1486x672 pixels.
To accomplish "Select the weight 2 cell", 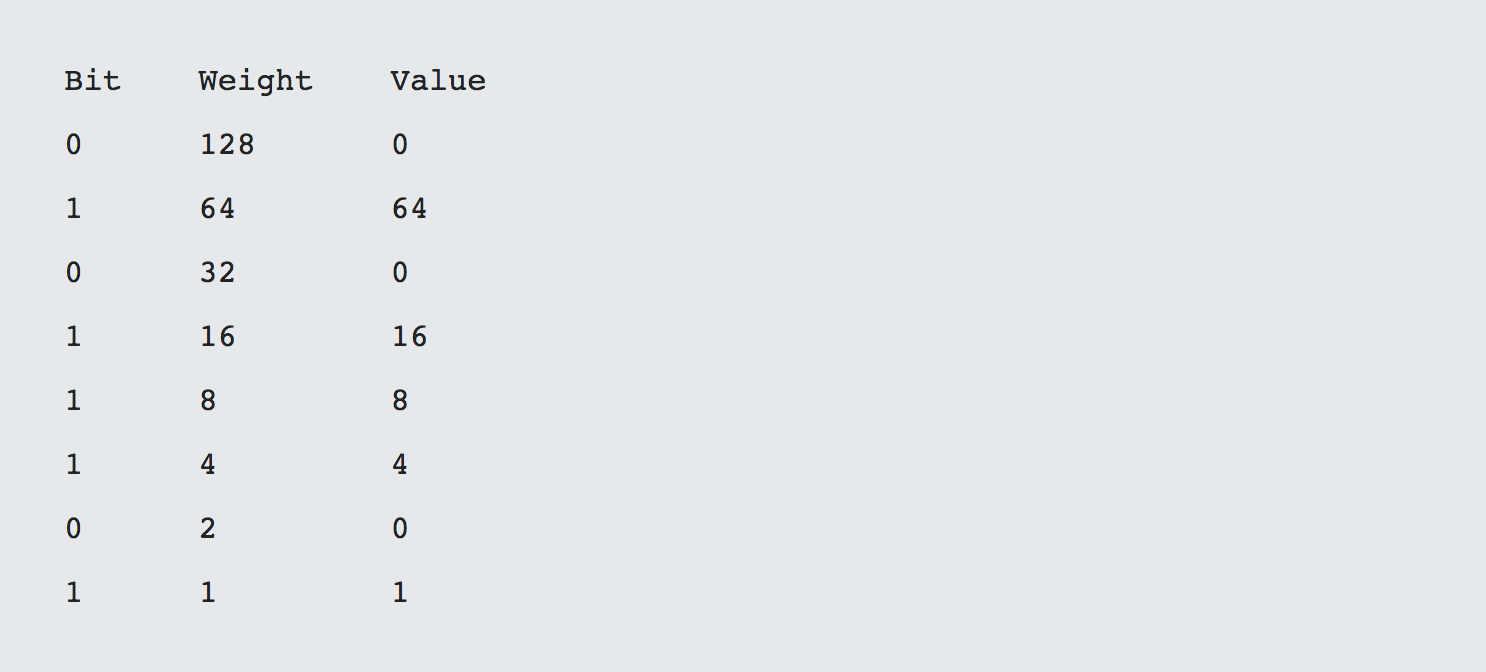I will point(207,529).
